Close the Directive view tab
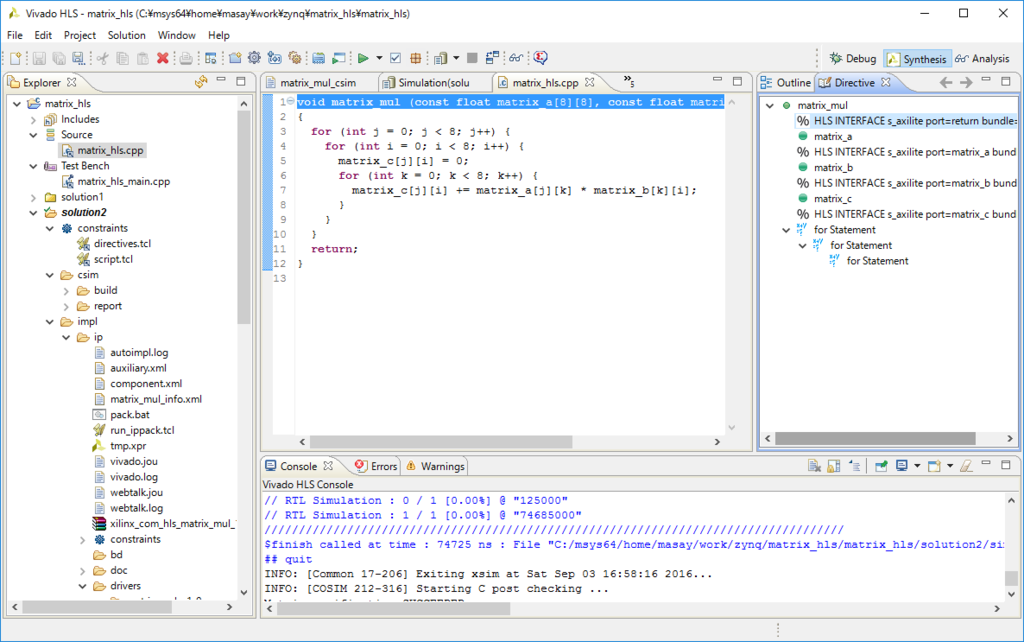 click(x=886, y=82)
